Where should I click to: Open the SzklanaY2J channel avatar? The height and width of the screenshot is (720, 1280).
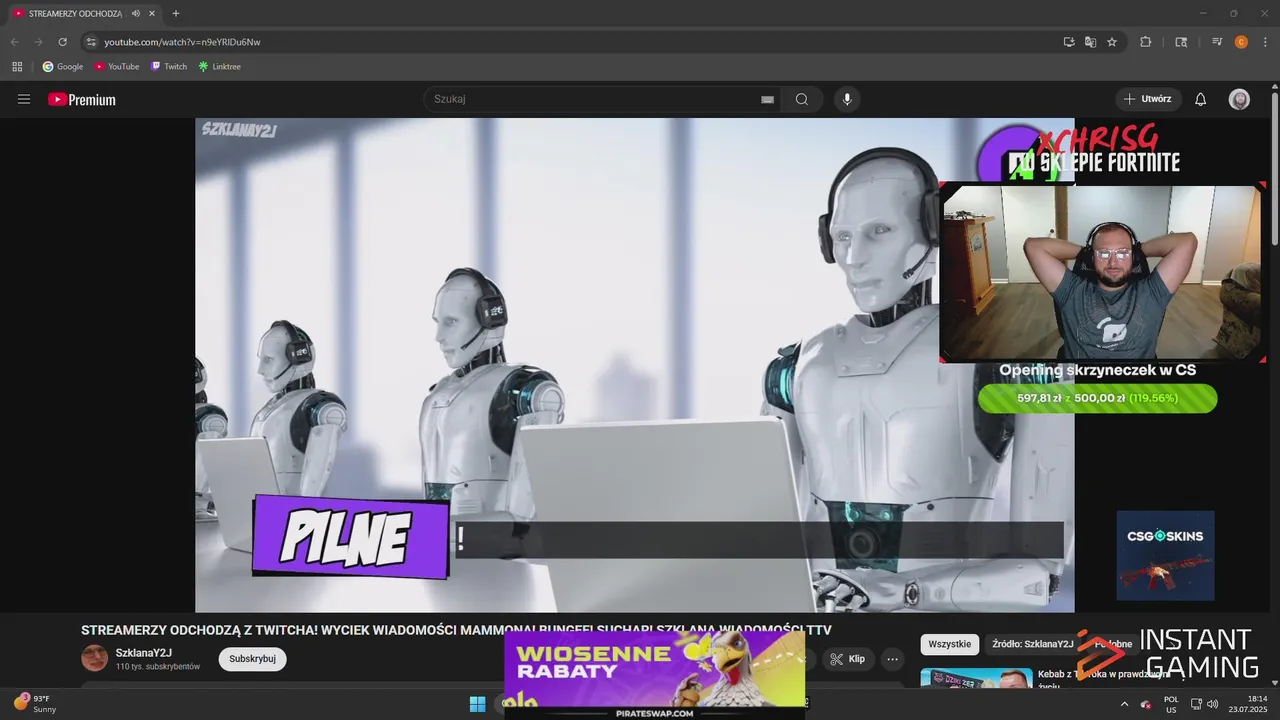click(x=94, y=658)
